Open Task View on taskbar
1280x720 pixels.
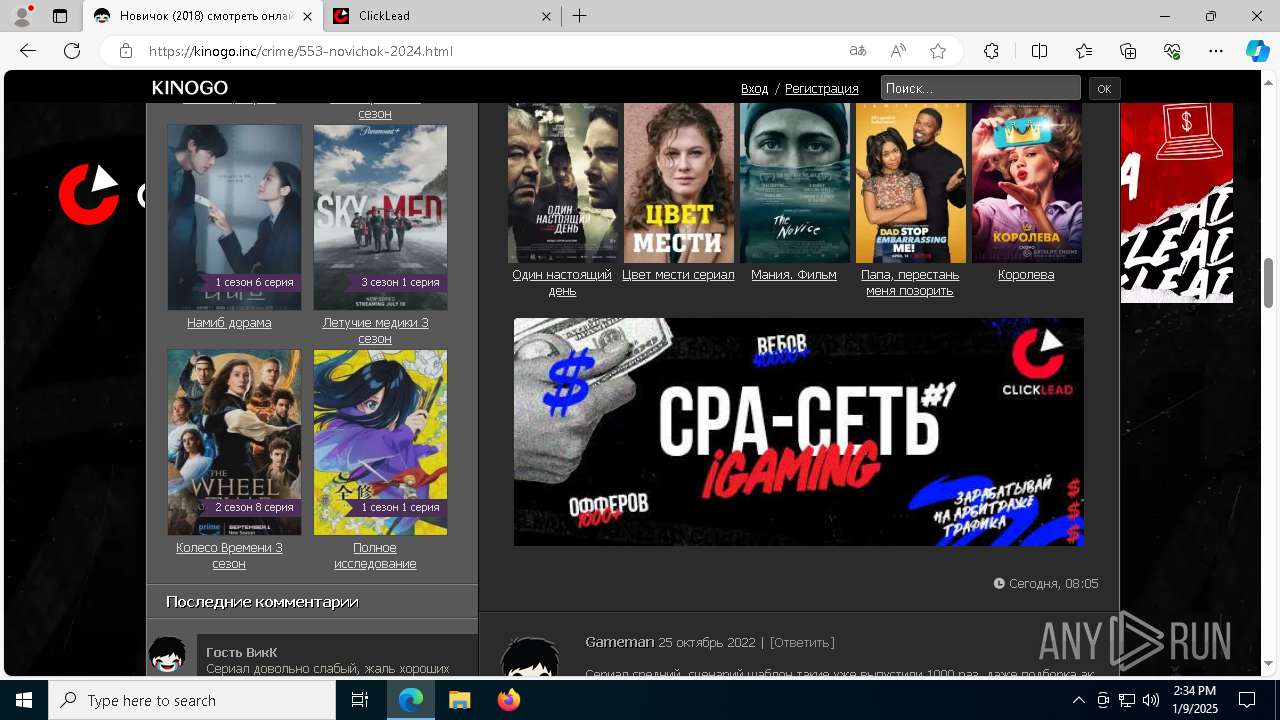click(x=360, y=700)
